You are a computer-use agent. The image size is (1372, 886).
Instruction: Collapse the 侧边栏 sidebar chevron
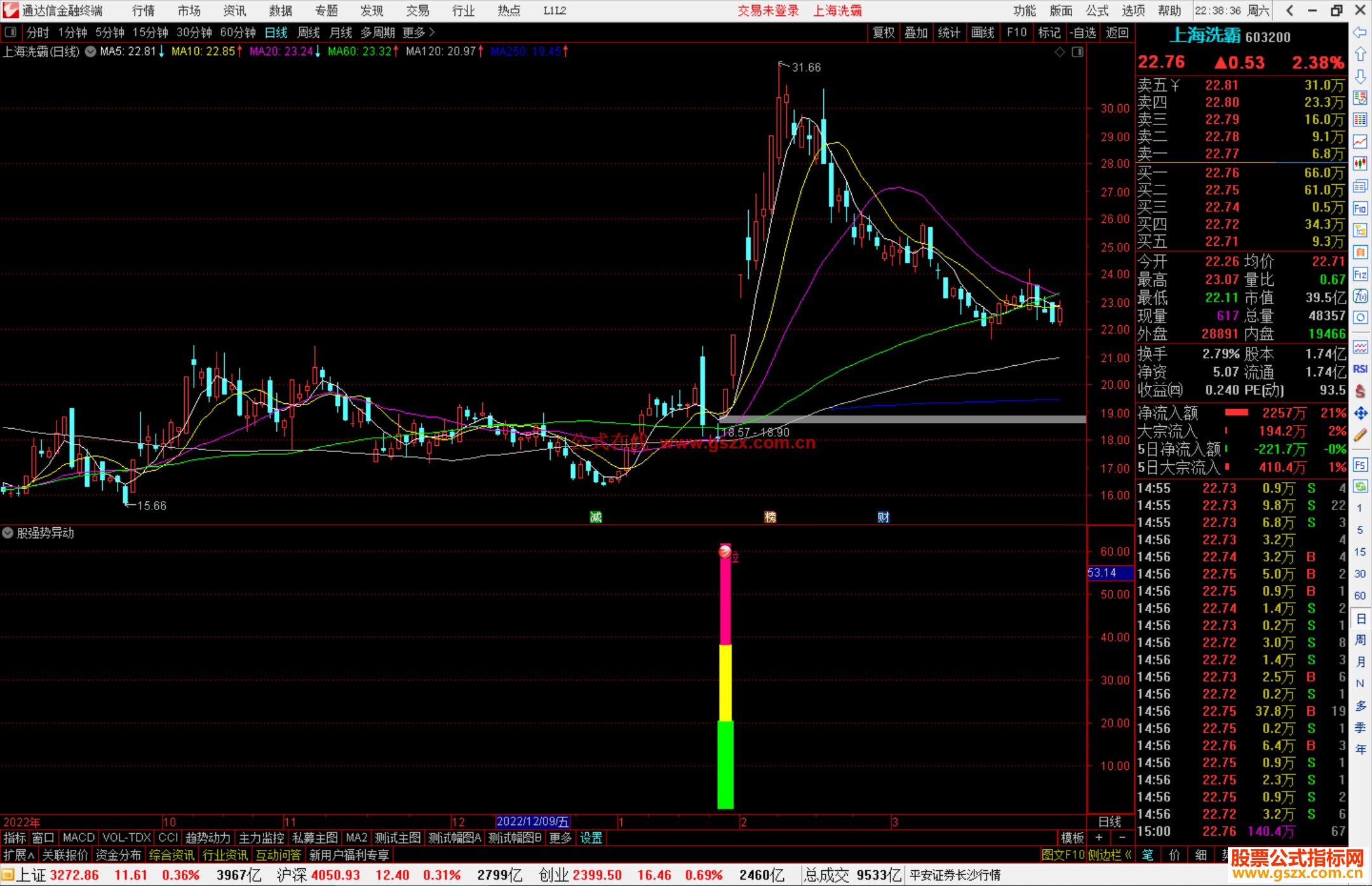1128,855
